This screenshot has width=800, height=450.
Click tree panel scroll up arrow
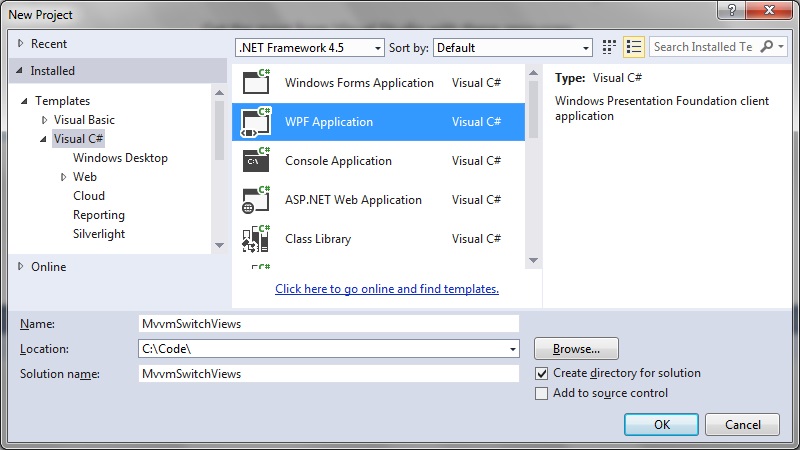219,93
